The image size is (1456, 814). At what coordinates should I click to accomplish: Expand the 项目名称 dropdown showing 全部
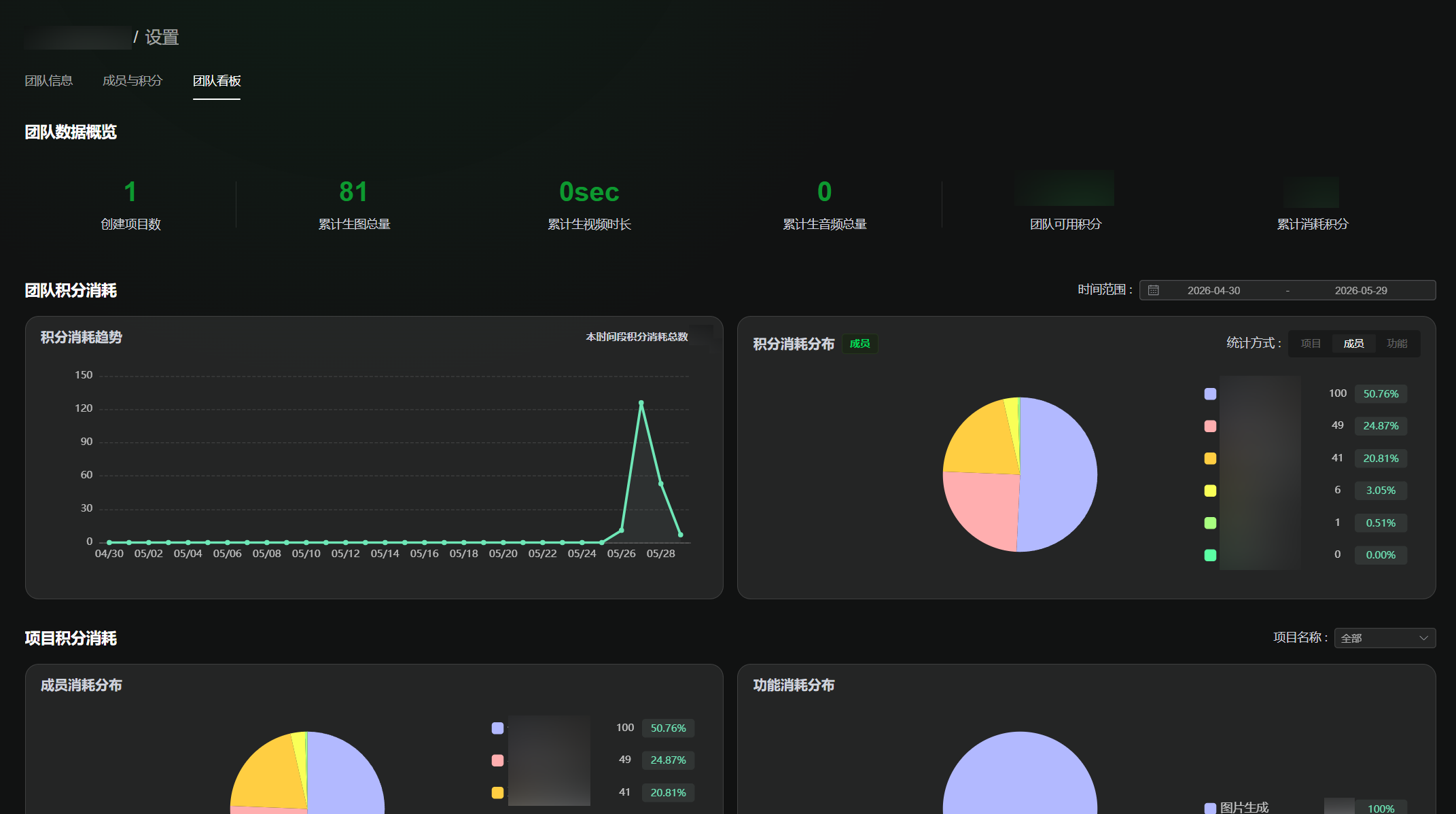click(1385, 638)
